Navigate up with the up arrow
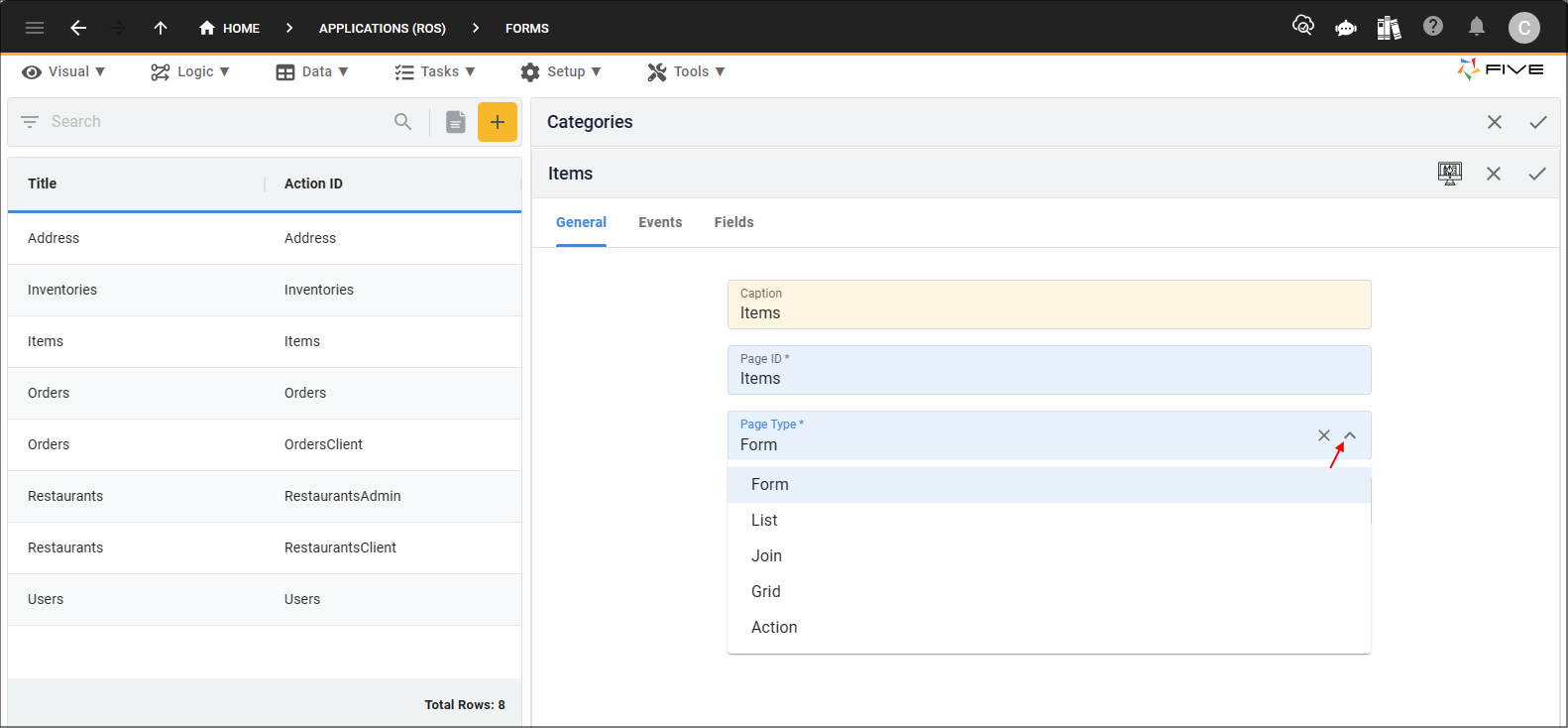 [x=161, y=28]
